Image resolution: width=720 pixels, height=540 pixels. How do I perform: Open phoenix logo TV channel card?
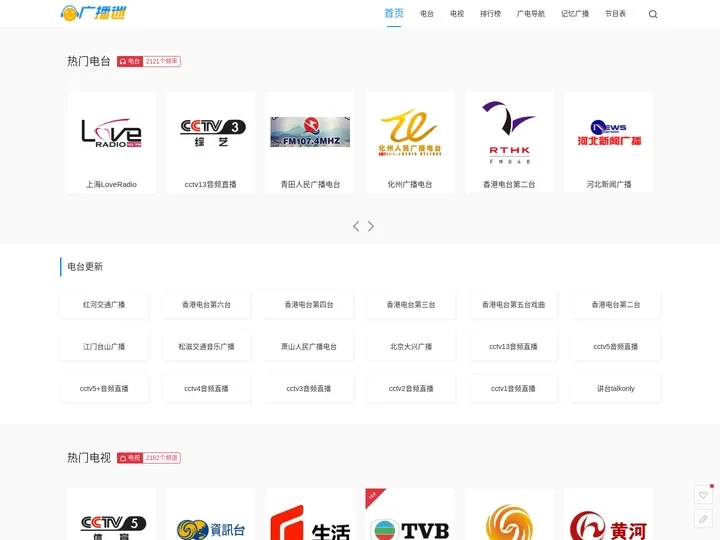point(509,514)
